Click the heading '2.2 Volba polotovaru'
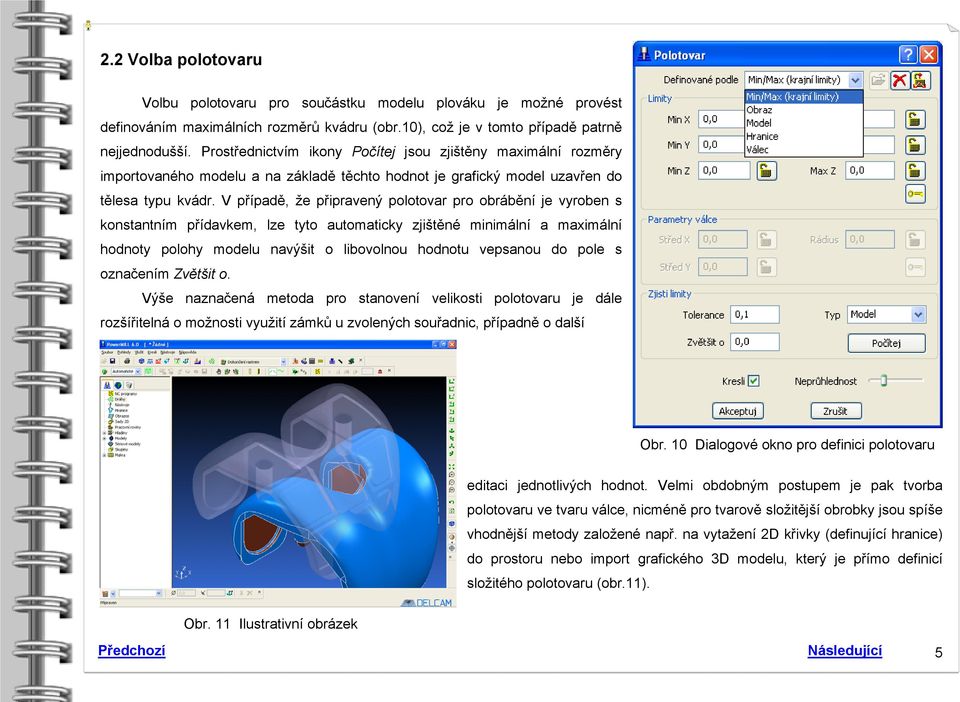960x702 pixels. click(181, 60)
